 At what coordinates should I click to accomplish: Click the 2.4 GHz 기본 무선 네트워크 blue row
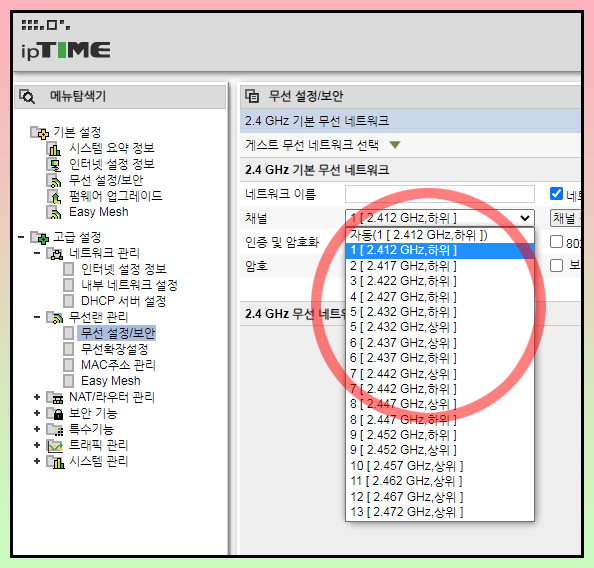tap(410, 121)
